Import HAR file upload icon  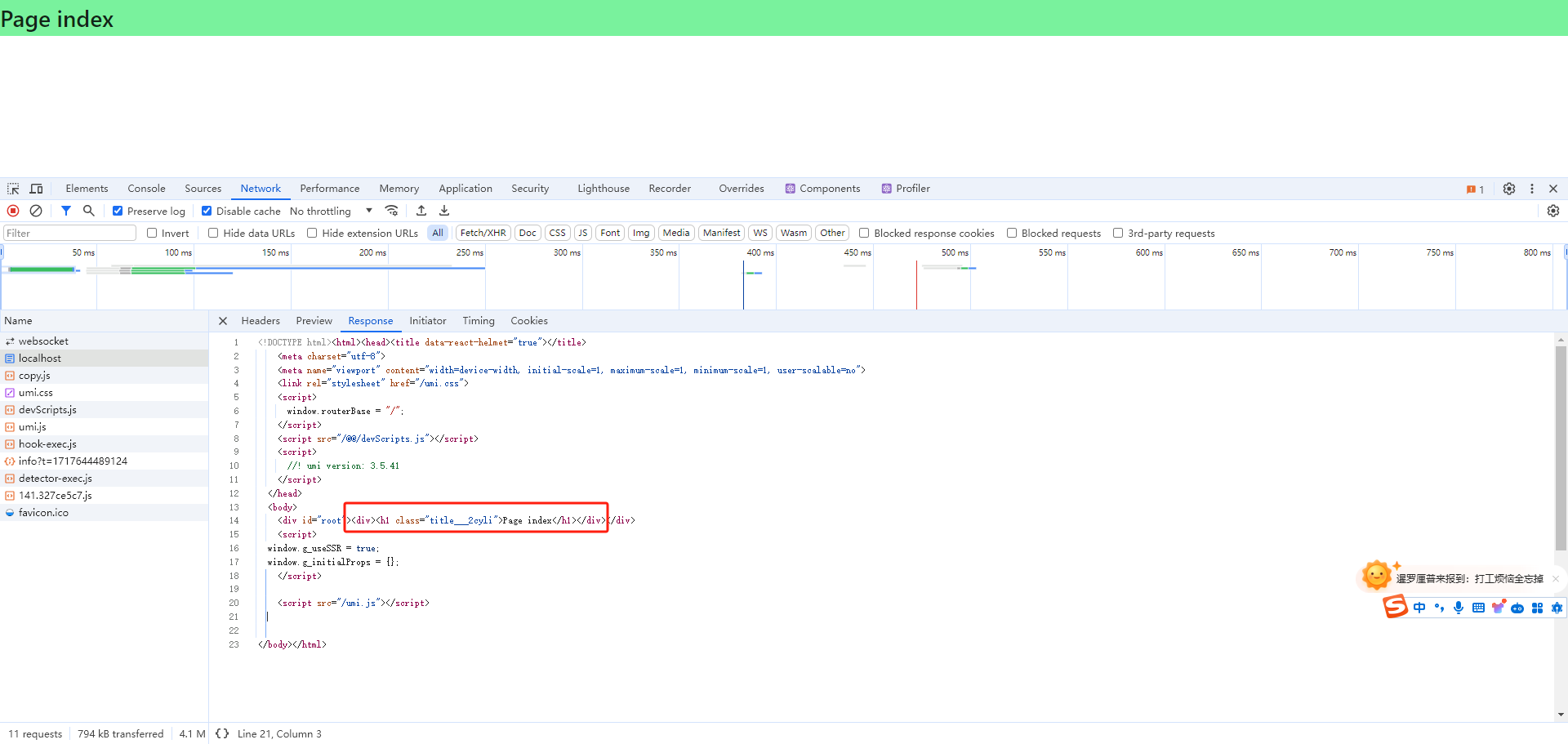pyautogui.click(x=421, y=211)
